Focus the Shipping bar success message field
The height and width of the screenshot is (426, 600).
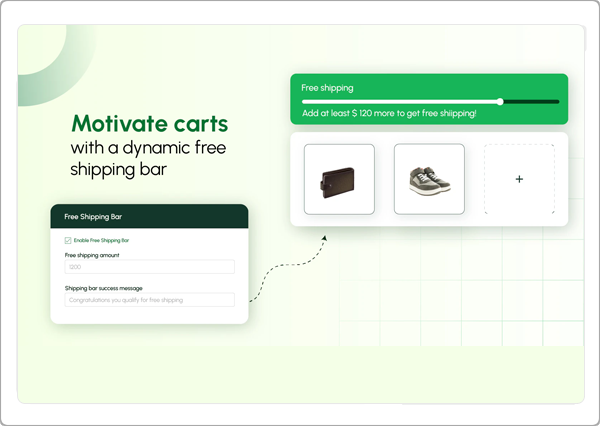coord(149,299)
